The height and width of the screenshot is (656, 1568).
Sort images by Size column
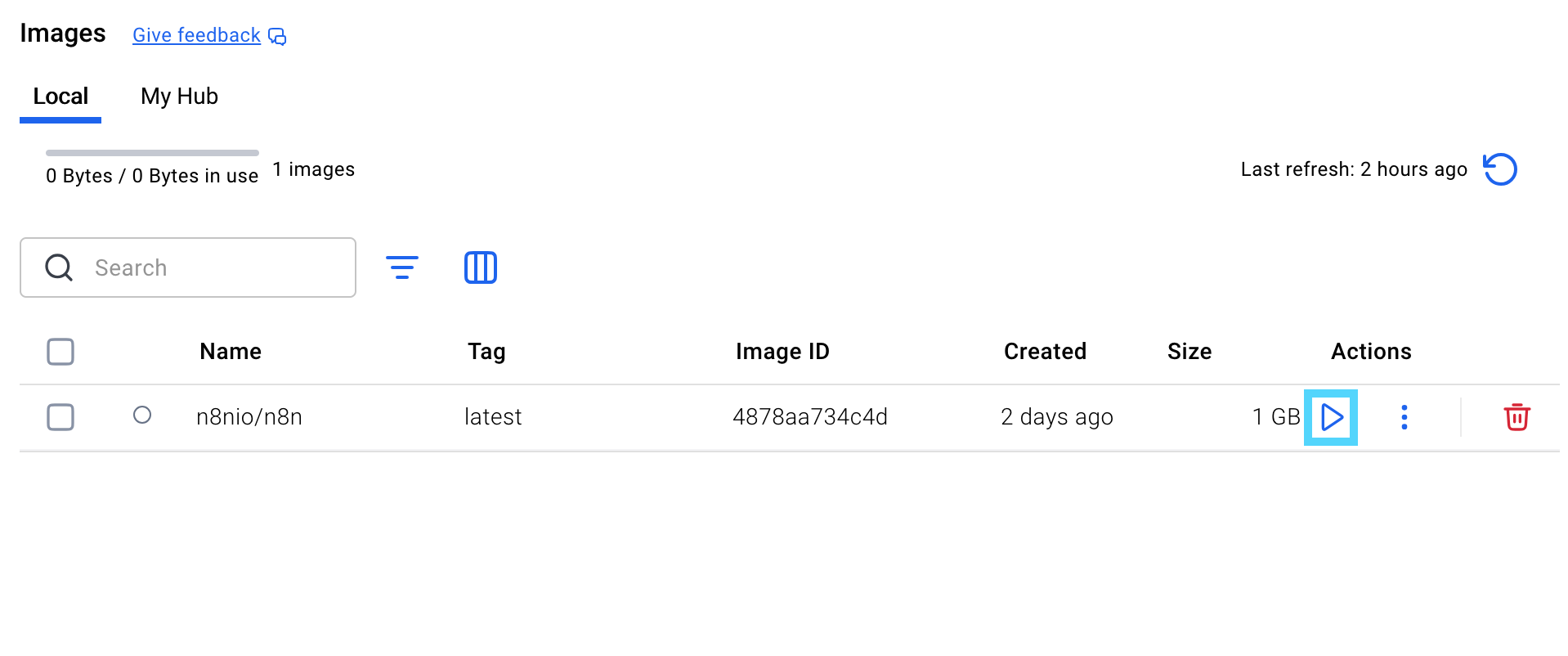coord(1189,352)
